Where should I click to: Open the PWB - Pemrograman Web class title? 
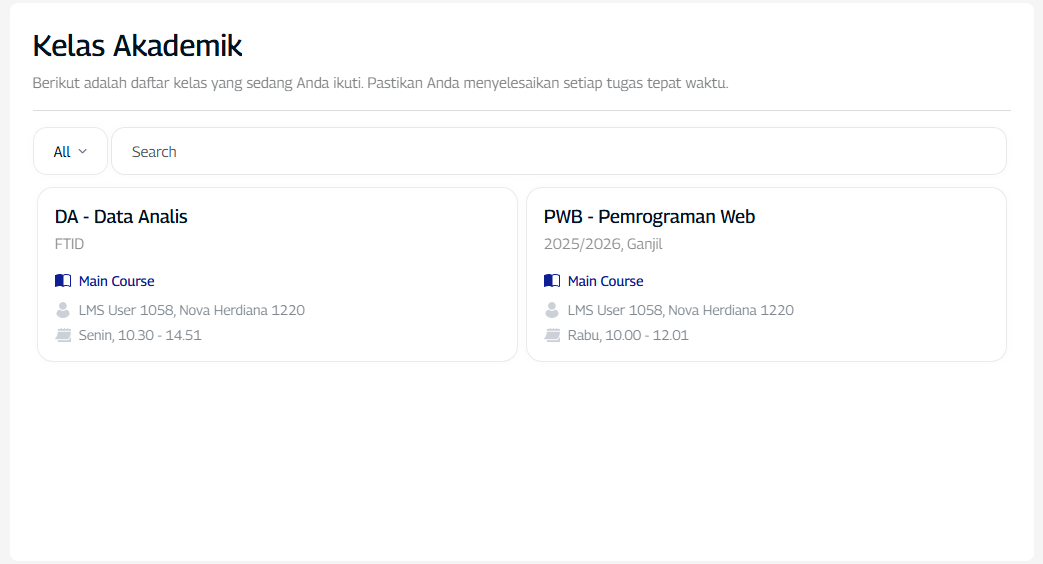click(x=649, y=217)
